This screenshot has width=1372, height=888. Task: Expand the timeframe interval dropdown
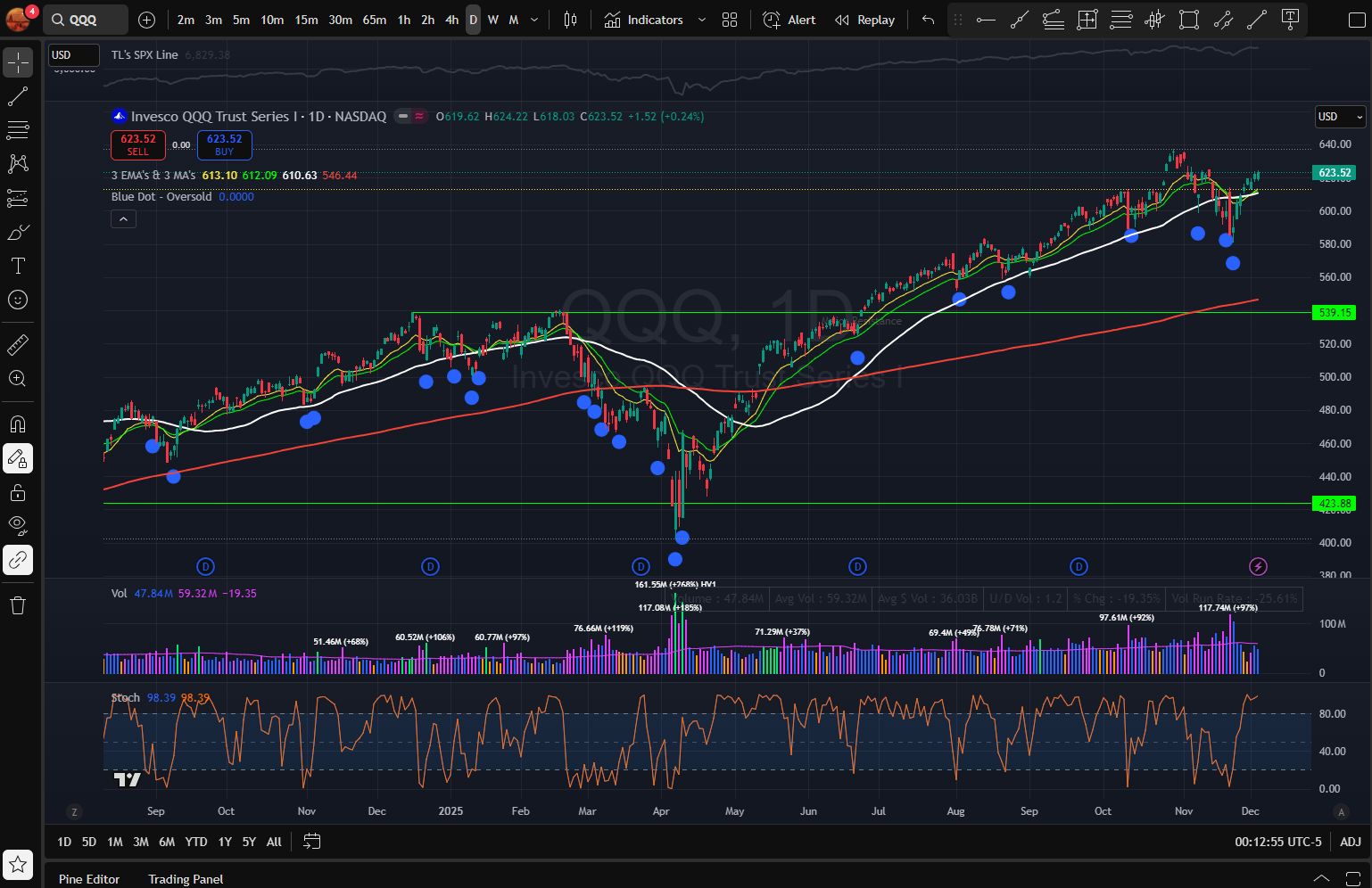534,20
